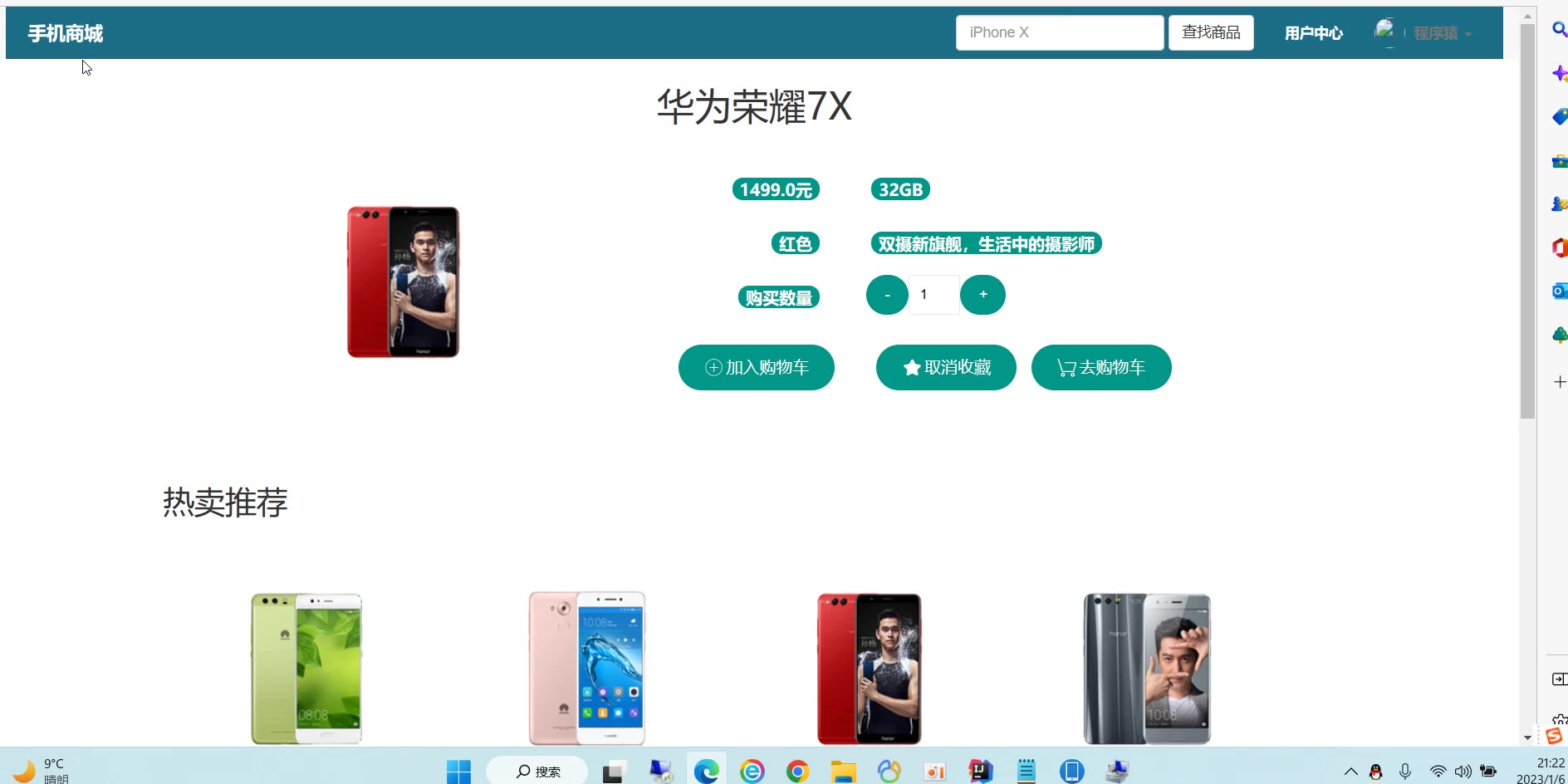Click the 32GB storage badge

tap(900, 189)
